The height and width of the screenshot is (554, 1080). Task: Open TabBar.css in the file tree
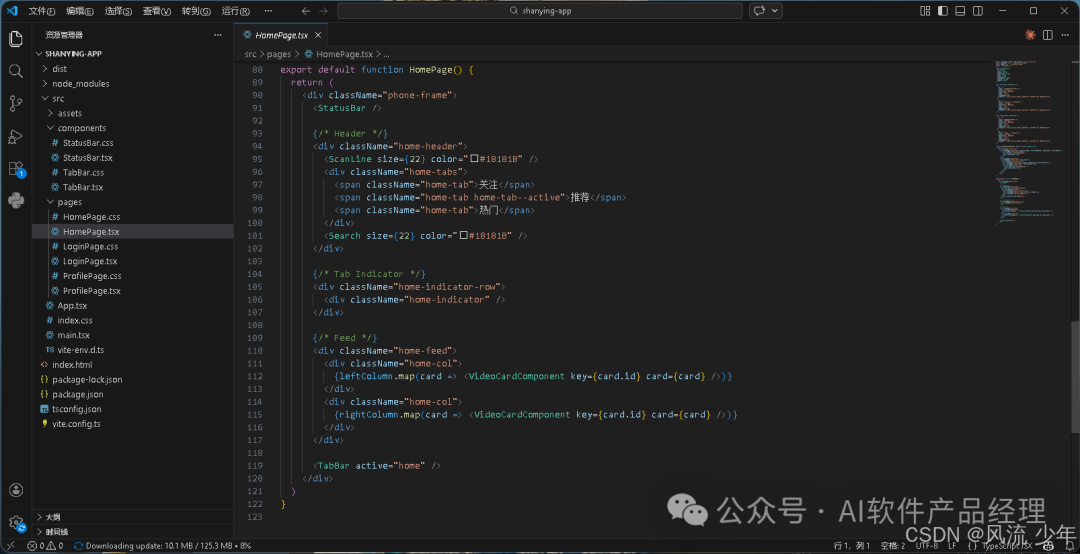(83, 172)
